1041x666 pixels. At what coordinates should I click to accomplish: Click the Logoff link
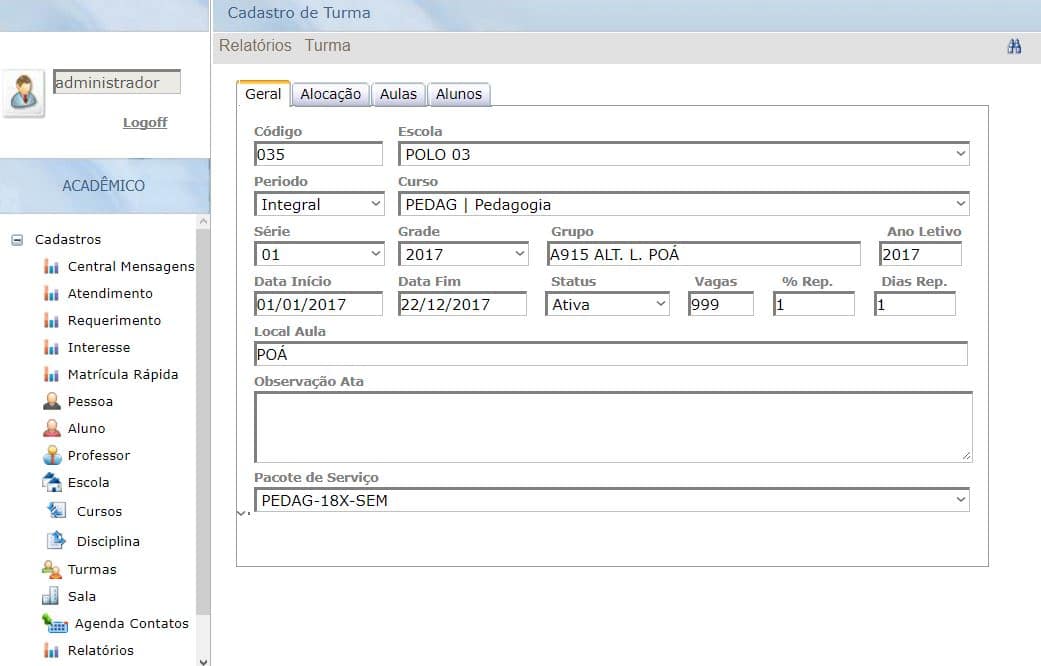pyautogui.click(x=145, y=122)
